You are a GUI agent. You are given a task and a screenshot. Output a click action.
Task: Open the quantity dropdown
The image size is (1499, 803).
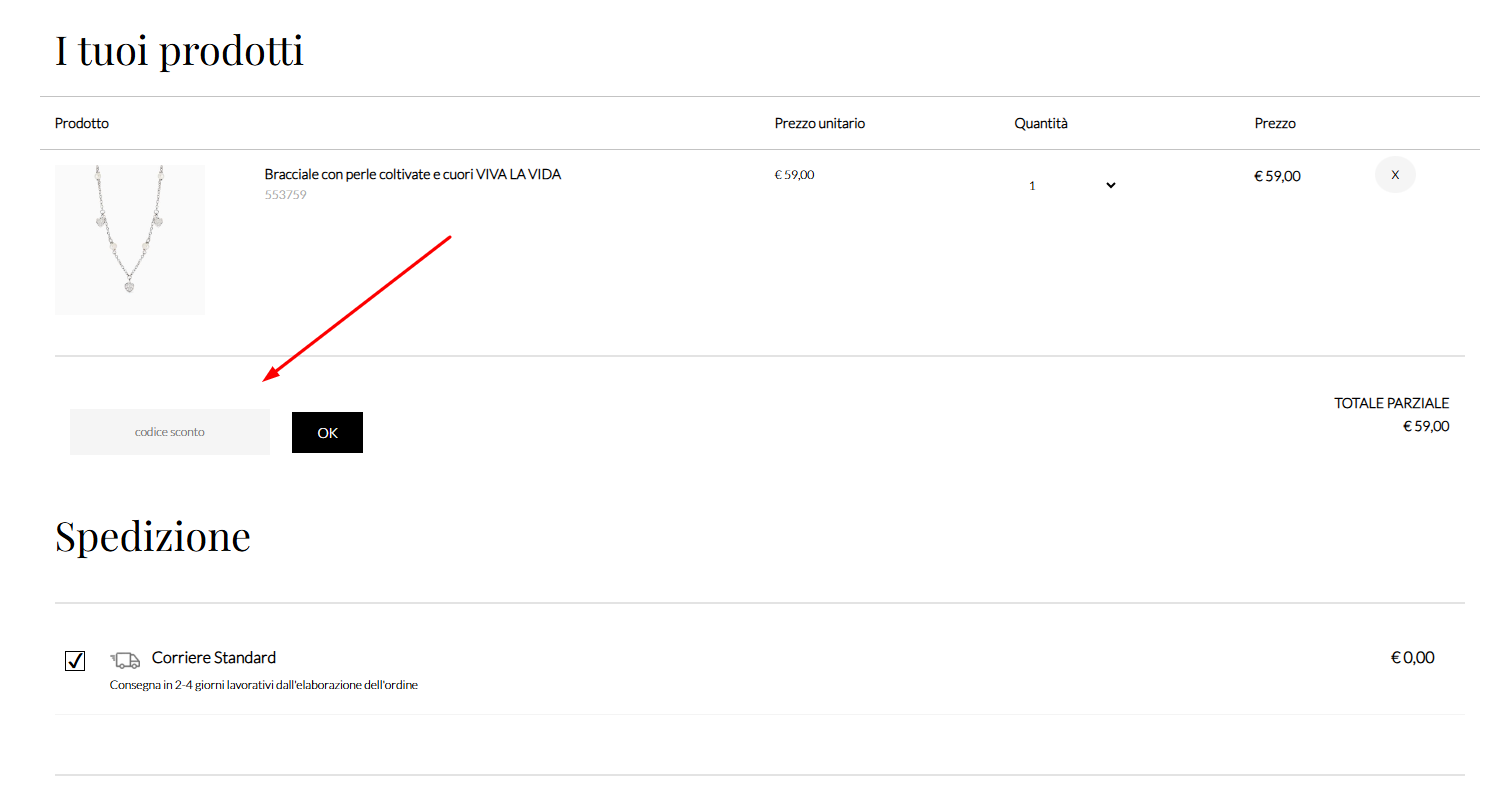[1068, 185]
